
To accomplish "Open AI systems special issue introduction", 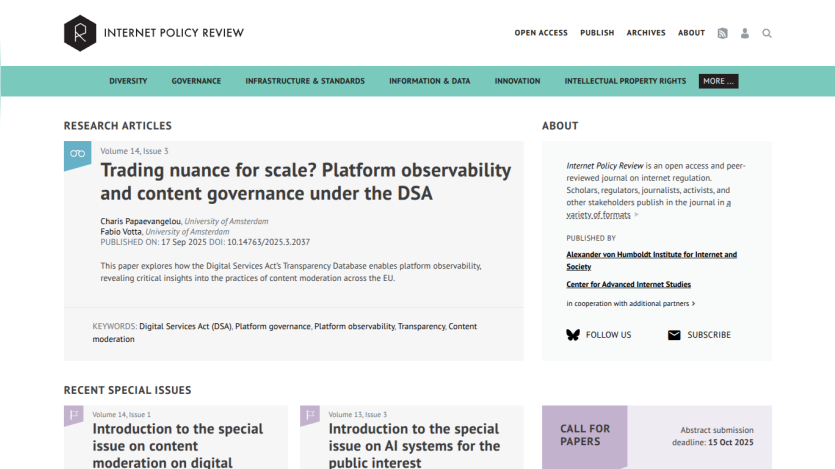I will pos(414,445).
